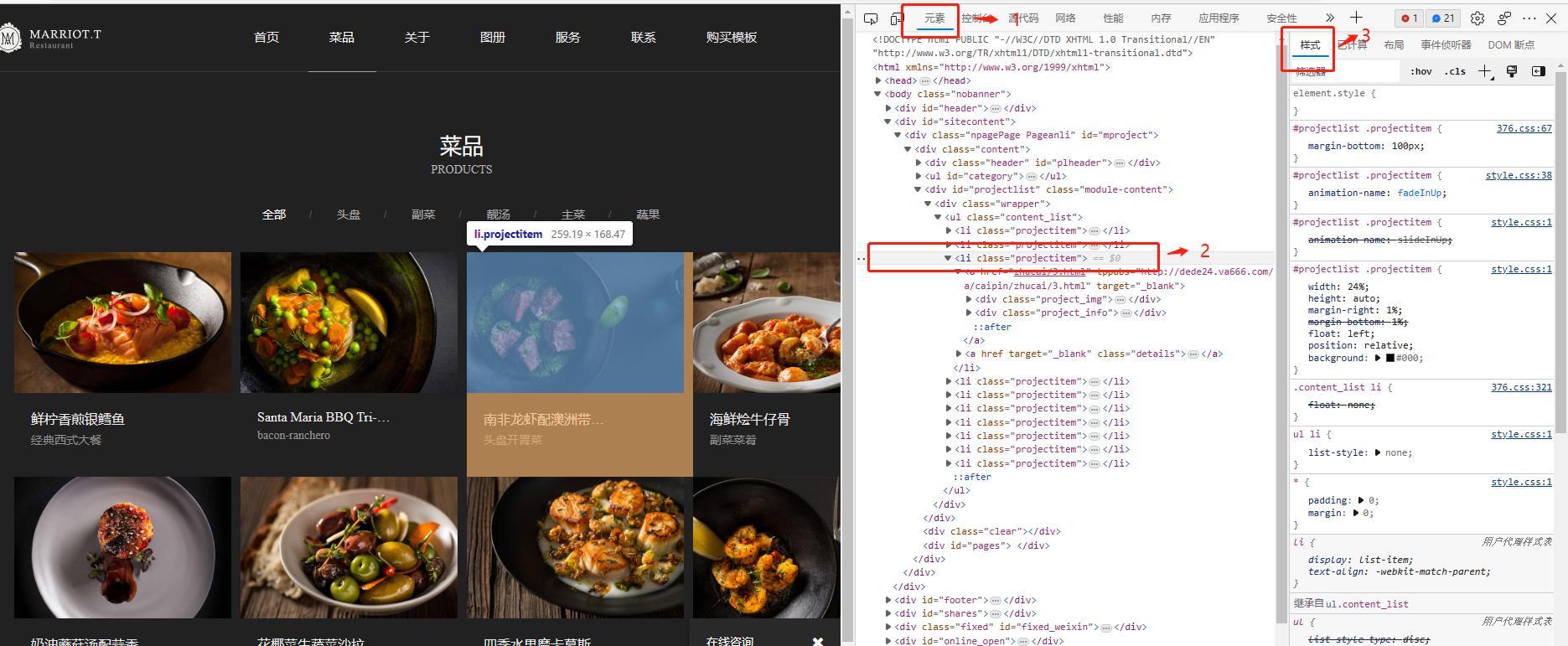Click ellipsis badge in div id="header" row
Image resolution: width=1568 pixels, height=646 pixels.
(996, 109)
